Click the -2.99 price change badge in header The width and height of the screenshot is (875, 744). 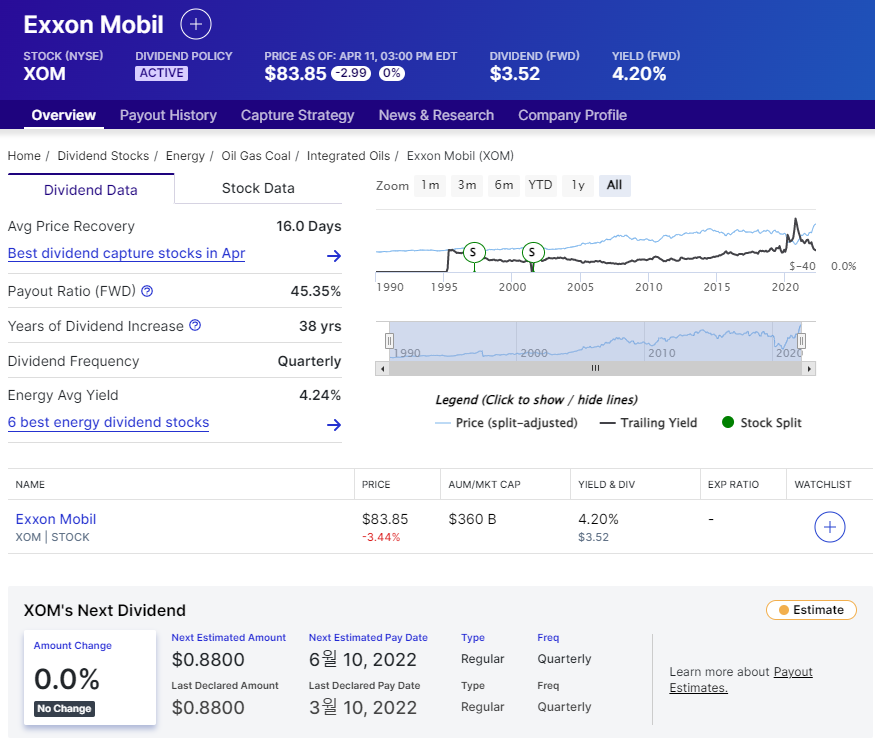[x=351, y=73]
